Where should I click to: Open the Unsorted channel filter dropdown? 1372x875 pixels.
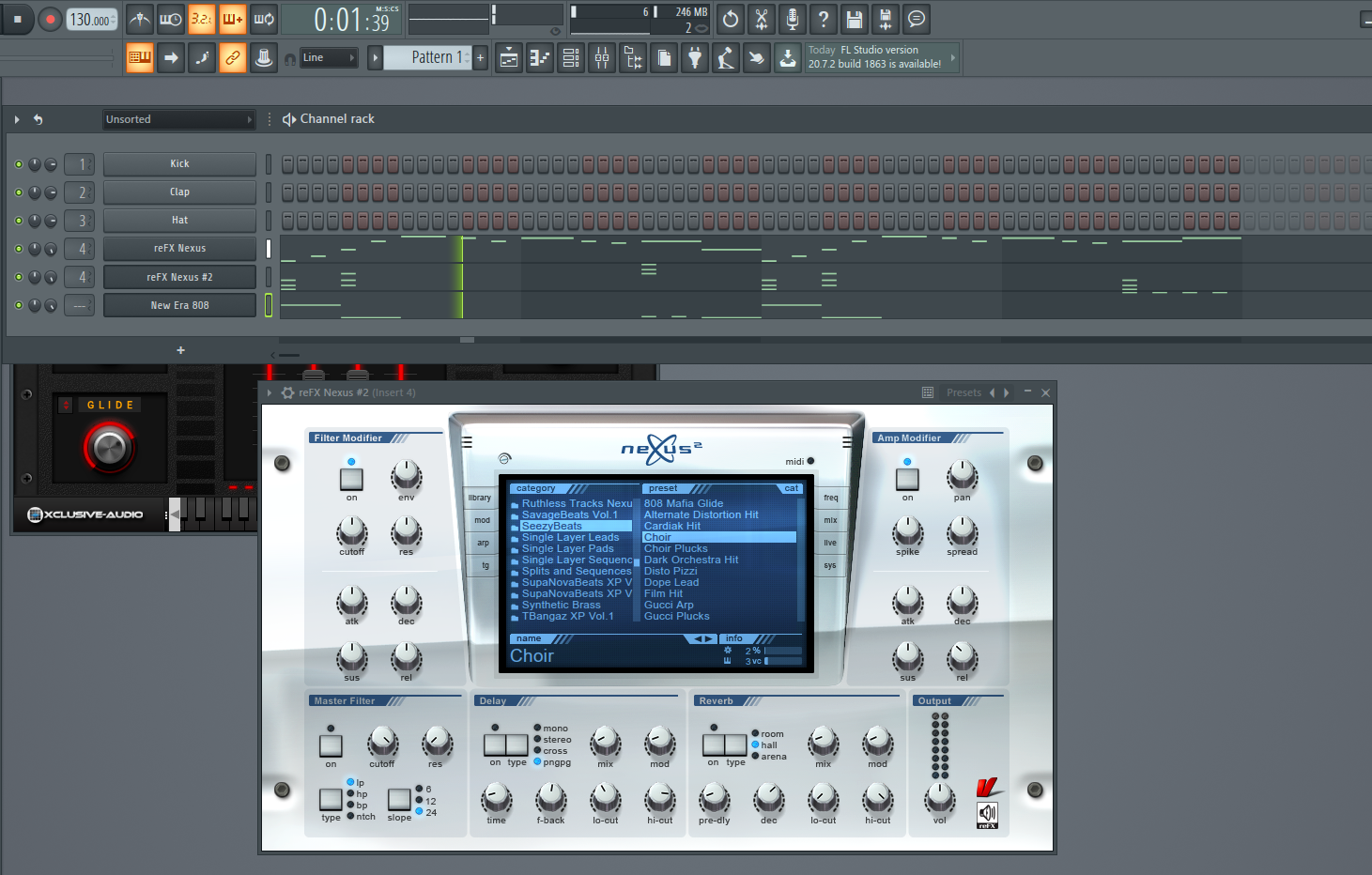point(179,119)
